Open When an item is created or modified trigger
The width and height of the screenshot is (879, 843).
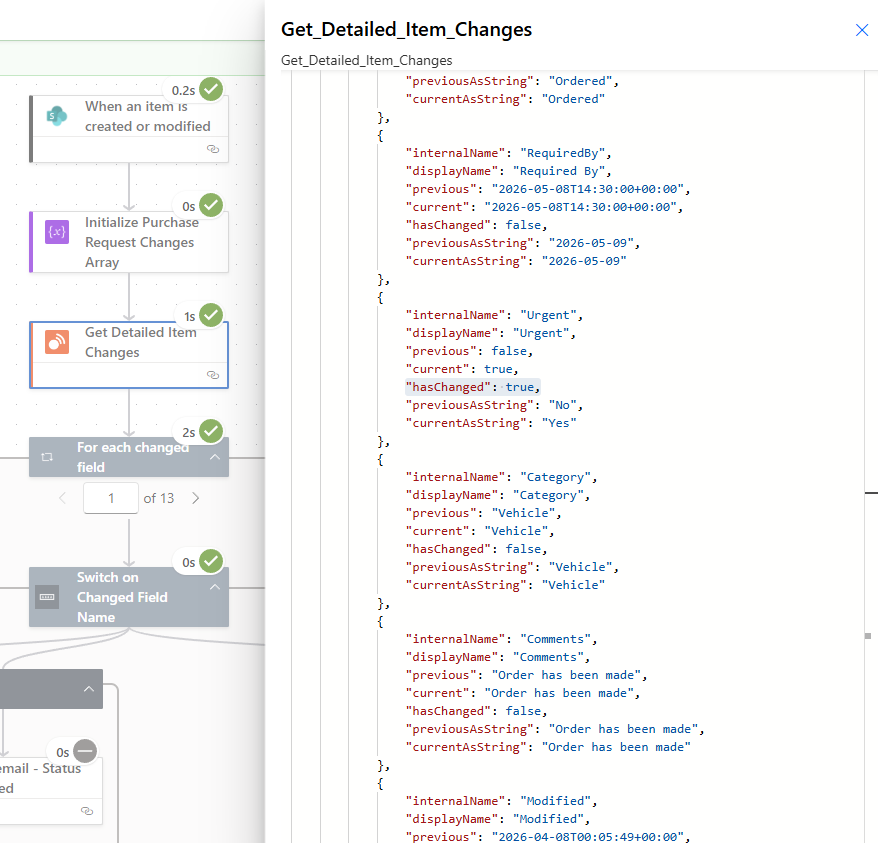(129, 129)
